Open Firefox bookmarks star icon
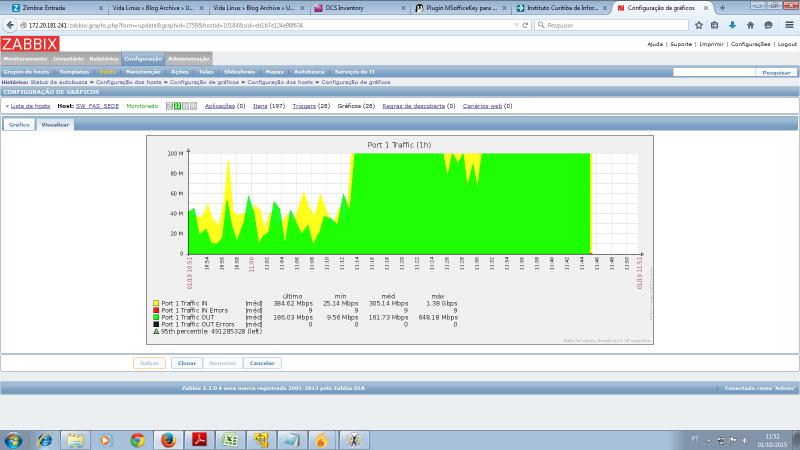The image size is (800, 450). coord(699,25)
